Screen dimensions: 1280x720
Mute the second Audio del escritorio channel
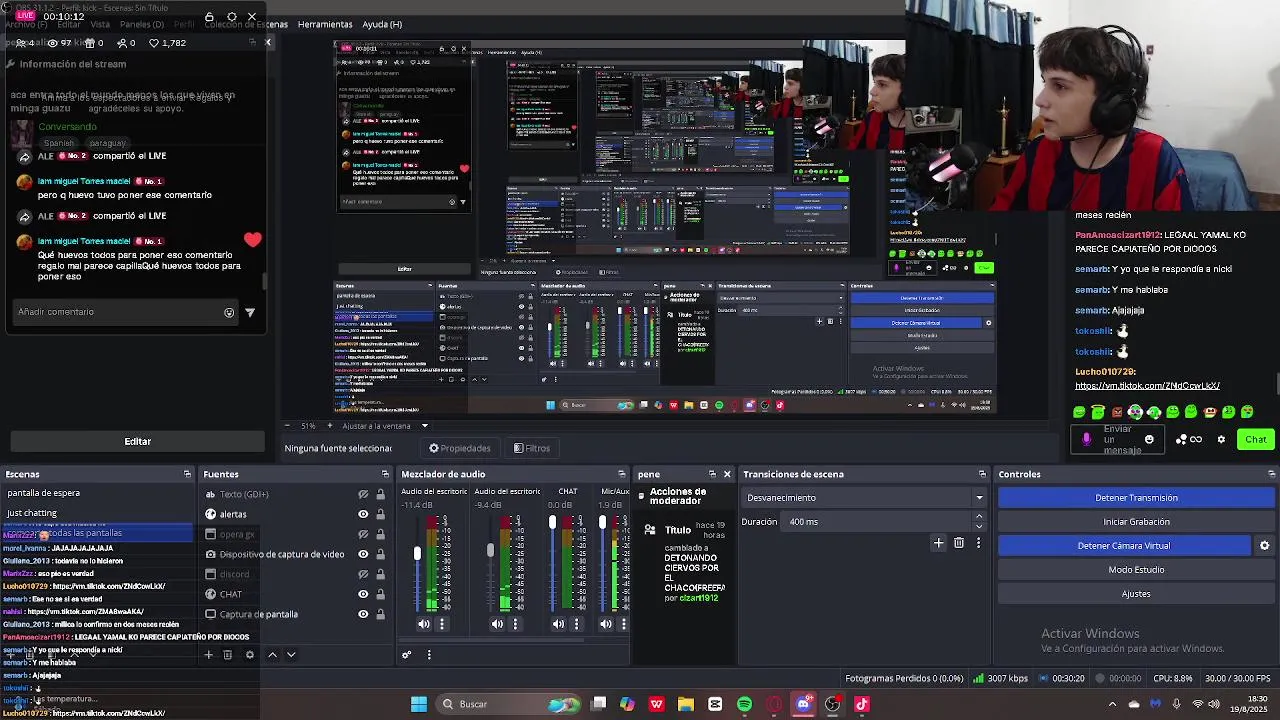tap(497, 624)
